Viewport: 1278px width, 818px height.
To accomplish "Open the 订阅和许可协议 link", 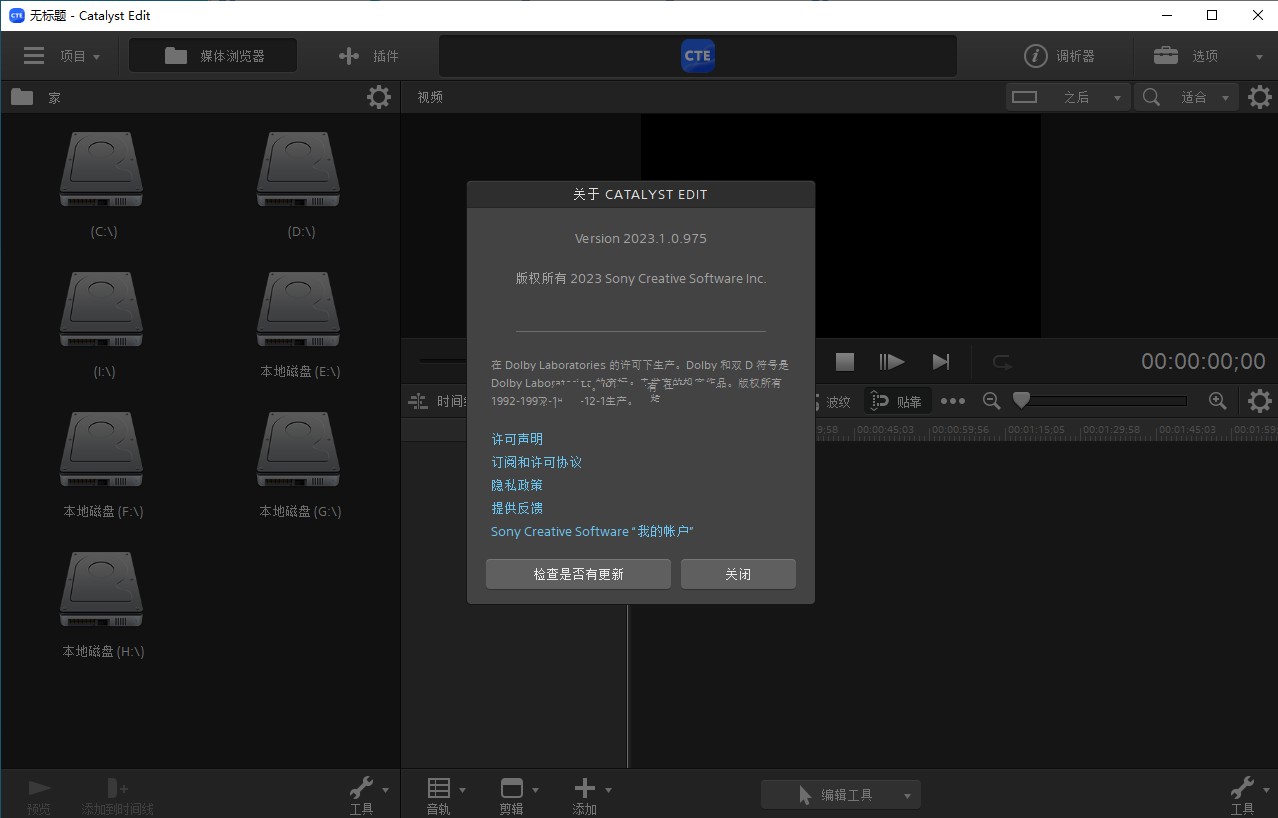I will (x=536, y=462).
